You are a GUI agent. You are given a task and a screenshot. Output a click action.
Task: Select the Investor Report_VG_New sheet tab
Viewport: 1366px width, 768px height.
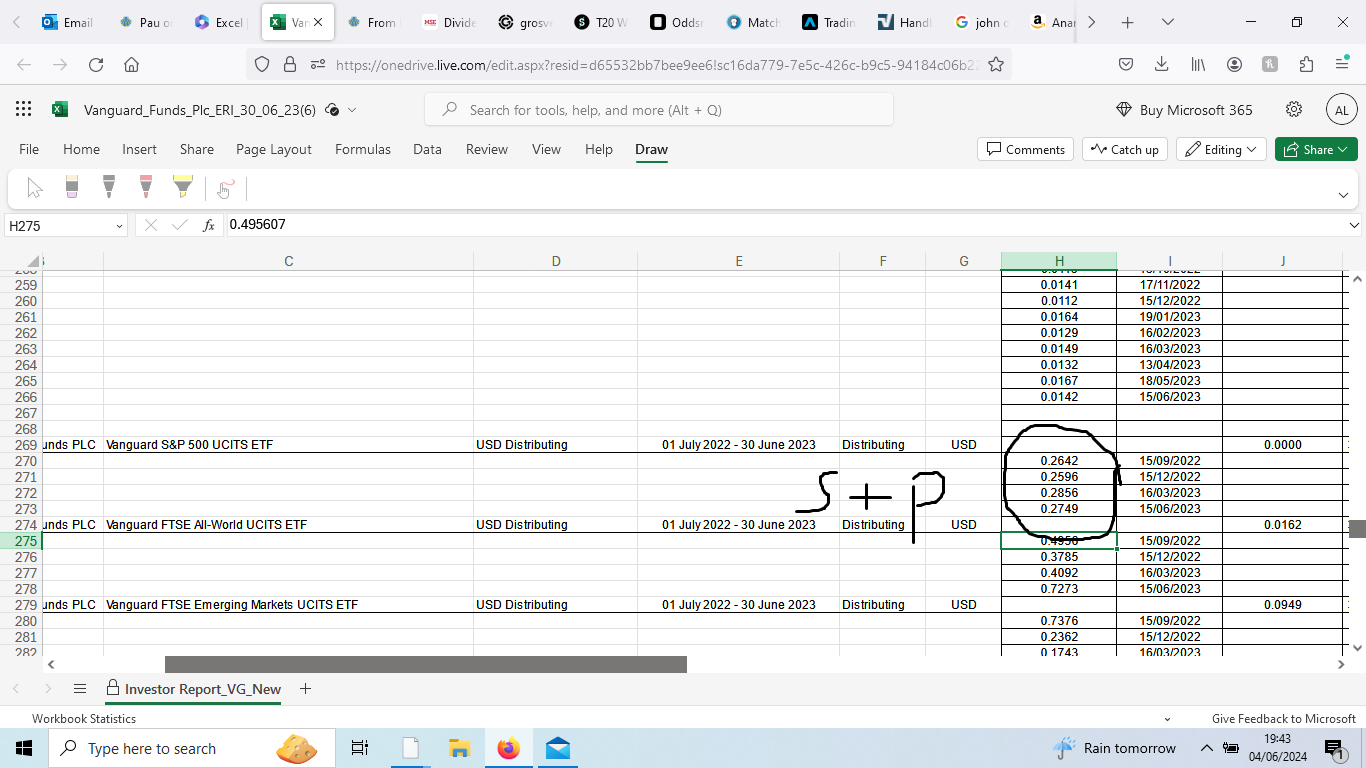pyautogui.click(x=193, y=689)
